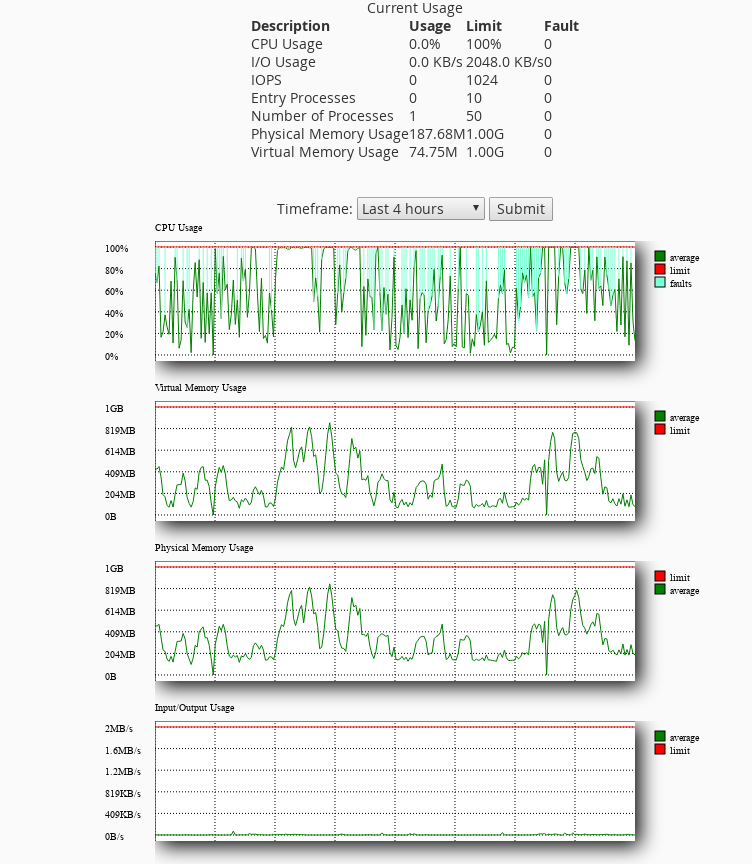Click the 2048.0 KB/s limit value
The width and height of the screenshot is (752, 864).
[505, 62]
